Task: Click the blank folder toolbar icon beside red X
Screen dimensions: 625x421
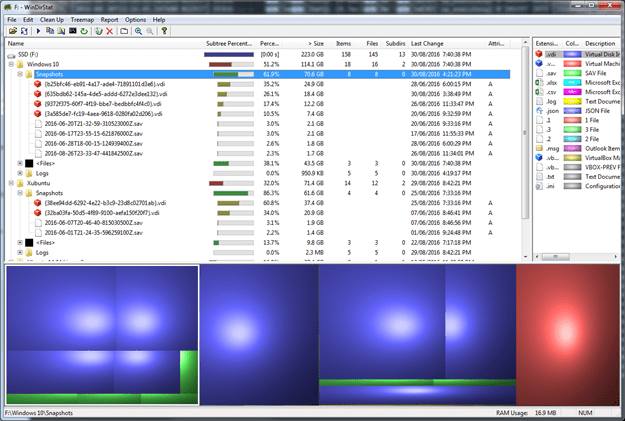Action: click(x=124, y=31)
